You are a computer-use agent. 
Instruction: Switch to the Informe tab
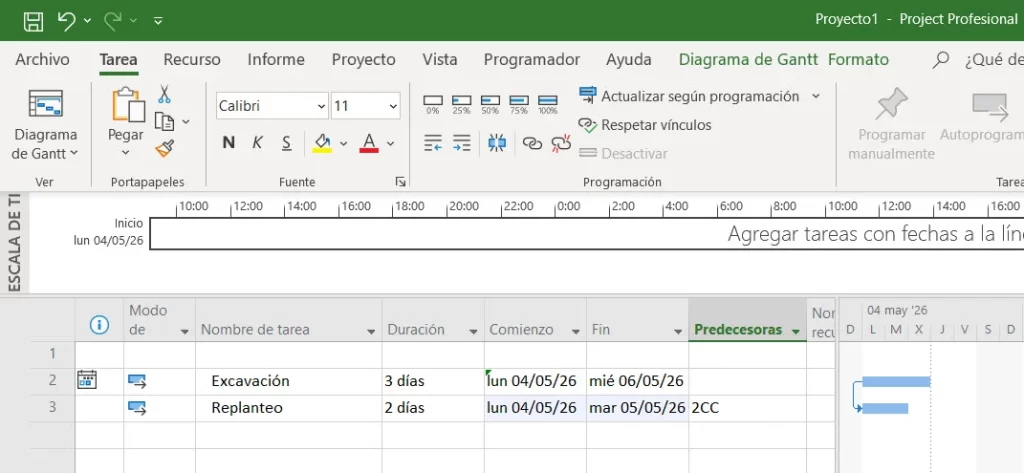(276, 59)
